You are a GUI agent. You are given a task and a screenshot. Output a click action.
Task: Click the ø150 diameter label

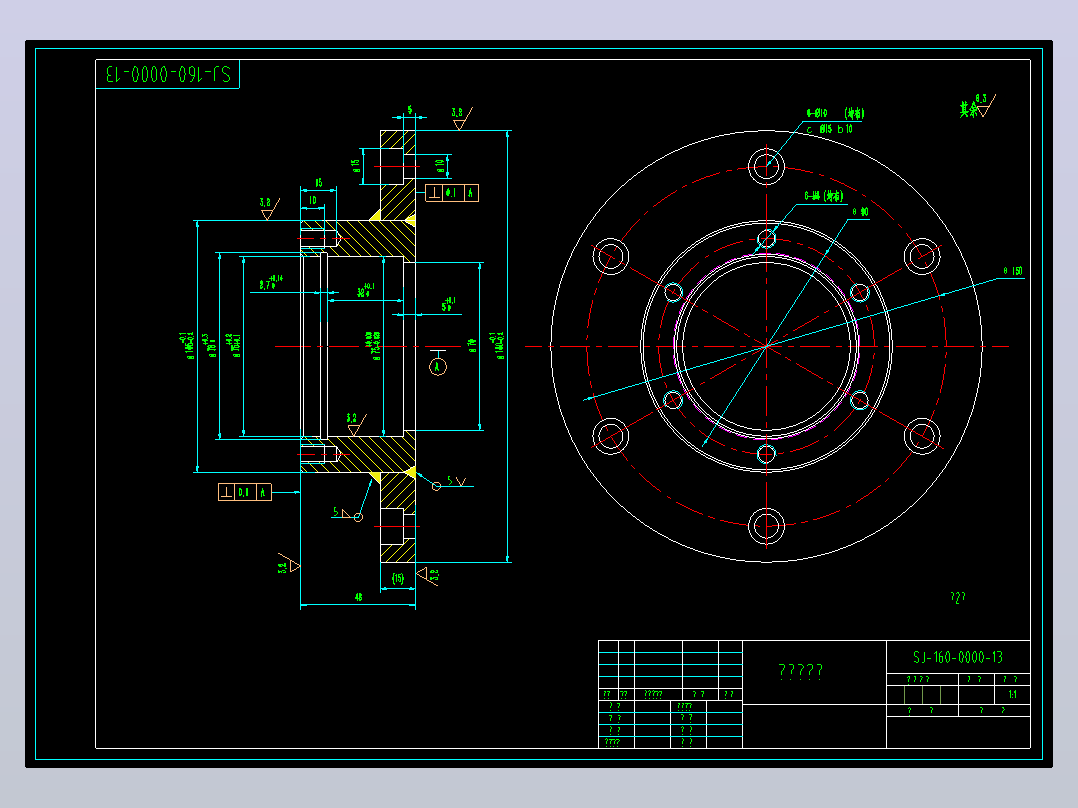pyautogui.click(x=1013, y=271)
